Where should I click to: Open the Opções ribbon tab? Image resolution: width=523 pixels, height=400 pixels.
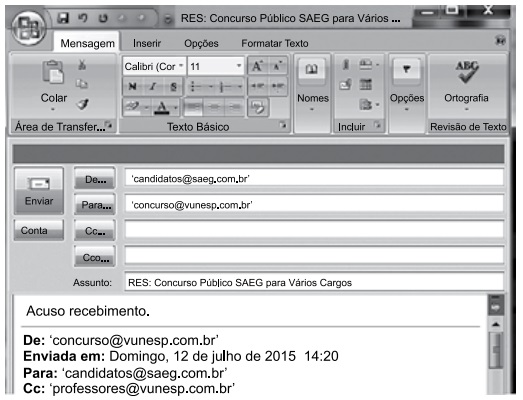pyautogui.click(x=201, y=43)
